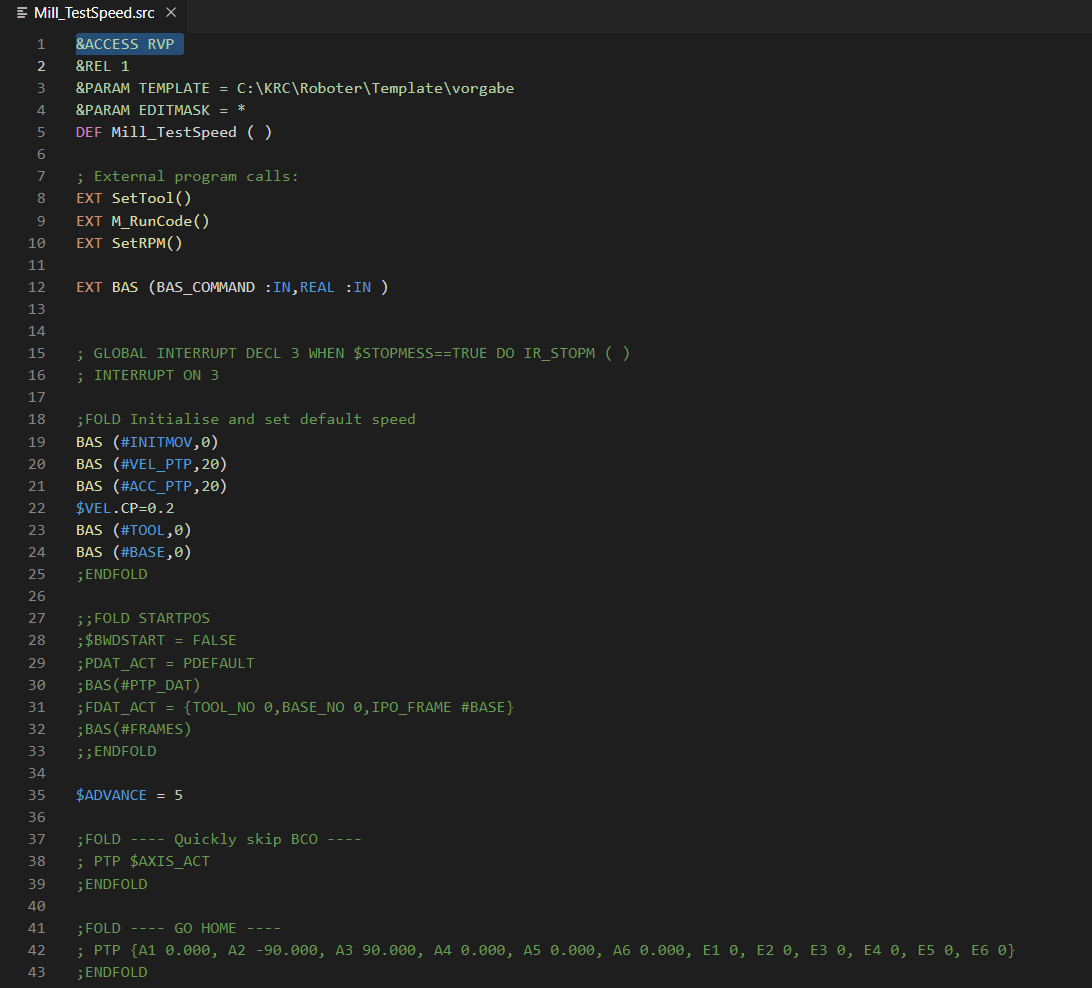Click the ;ENDFOLD comment on line 25
Image resolution: width=1092 pixels, height=988 pixels.
coord(112,574)
